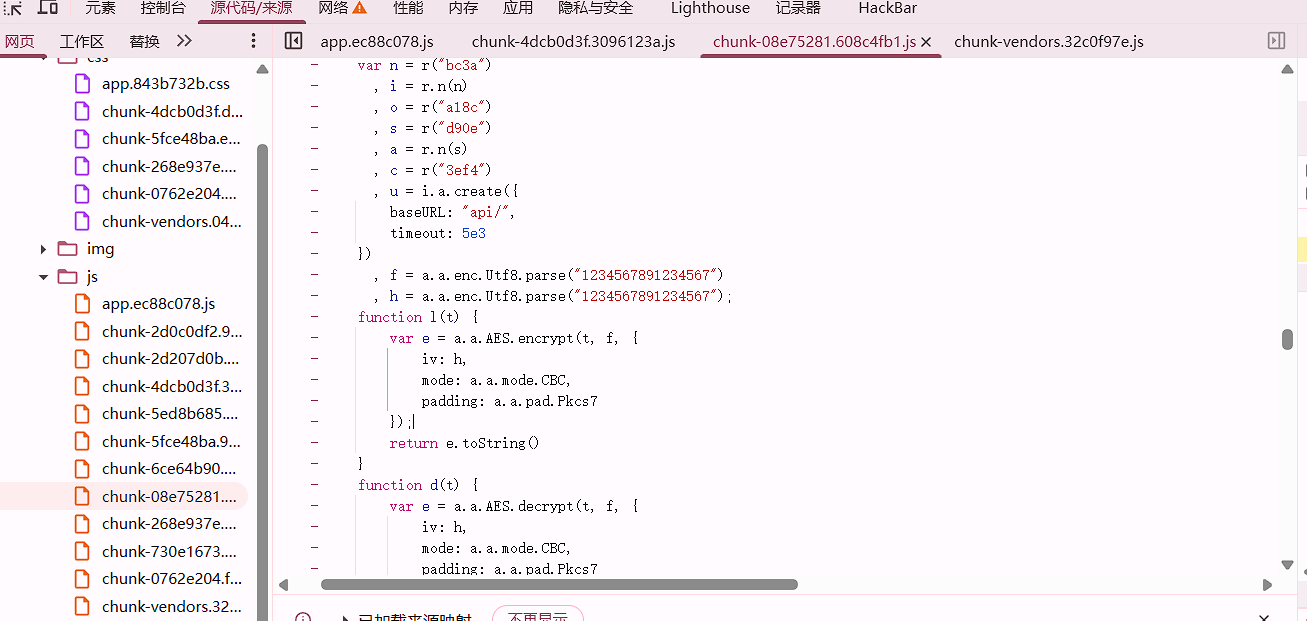The height and width of the screenshot is (621, 1307).
Task: Click the scroll right arrow of code pane
Action: pyautogui.click(x=1267, y=585)
